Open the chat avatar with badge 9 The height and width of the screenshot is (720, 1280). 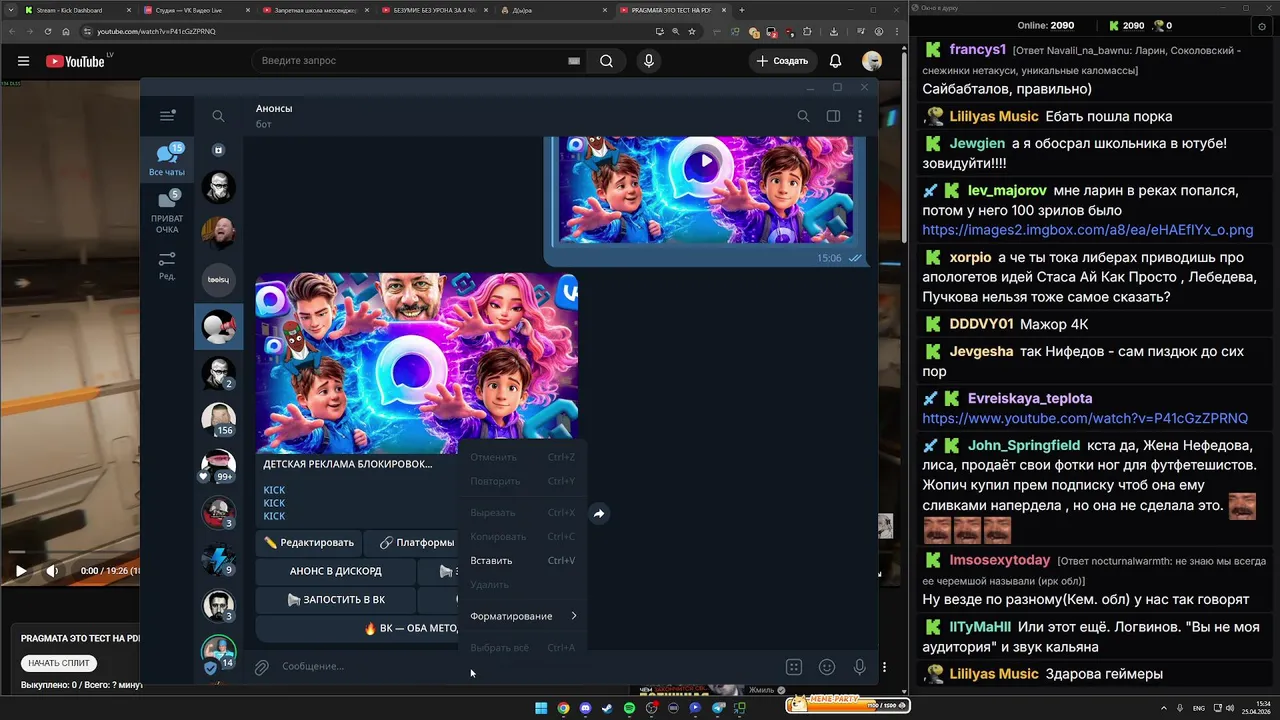pyautogui.click(x=218, y=559)
